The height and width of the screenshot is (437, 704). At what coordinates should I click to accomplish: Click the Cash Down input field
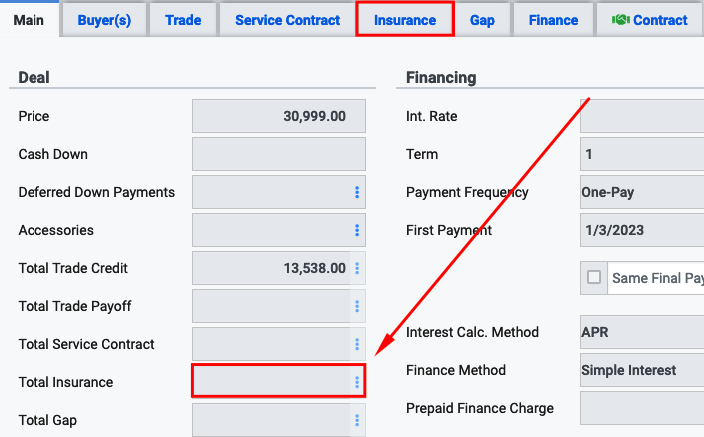point(279,154)
